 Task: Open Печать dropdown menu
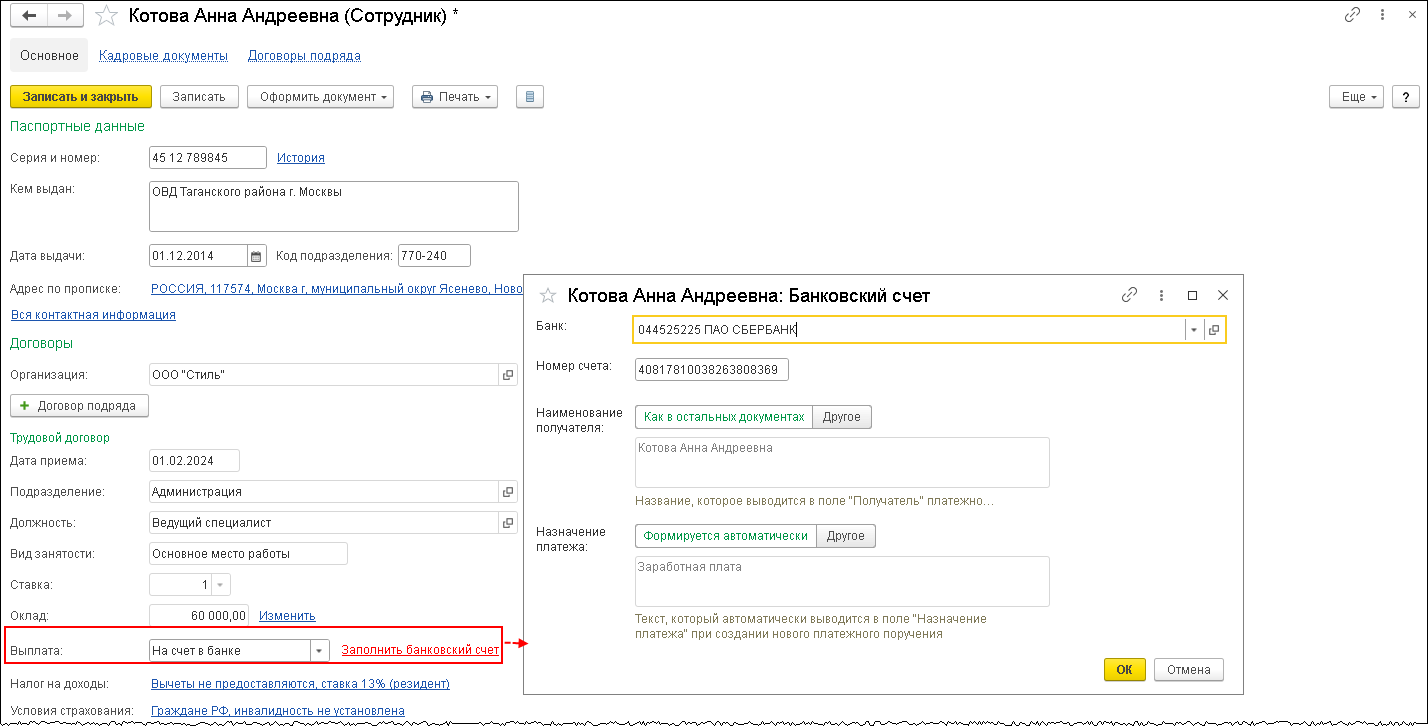[x=455, y=97]
